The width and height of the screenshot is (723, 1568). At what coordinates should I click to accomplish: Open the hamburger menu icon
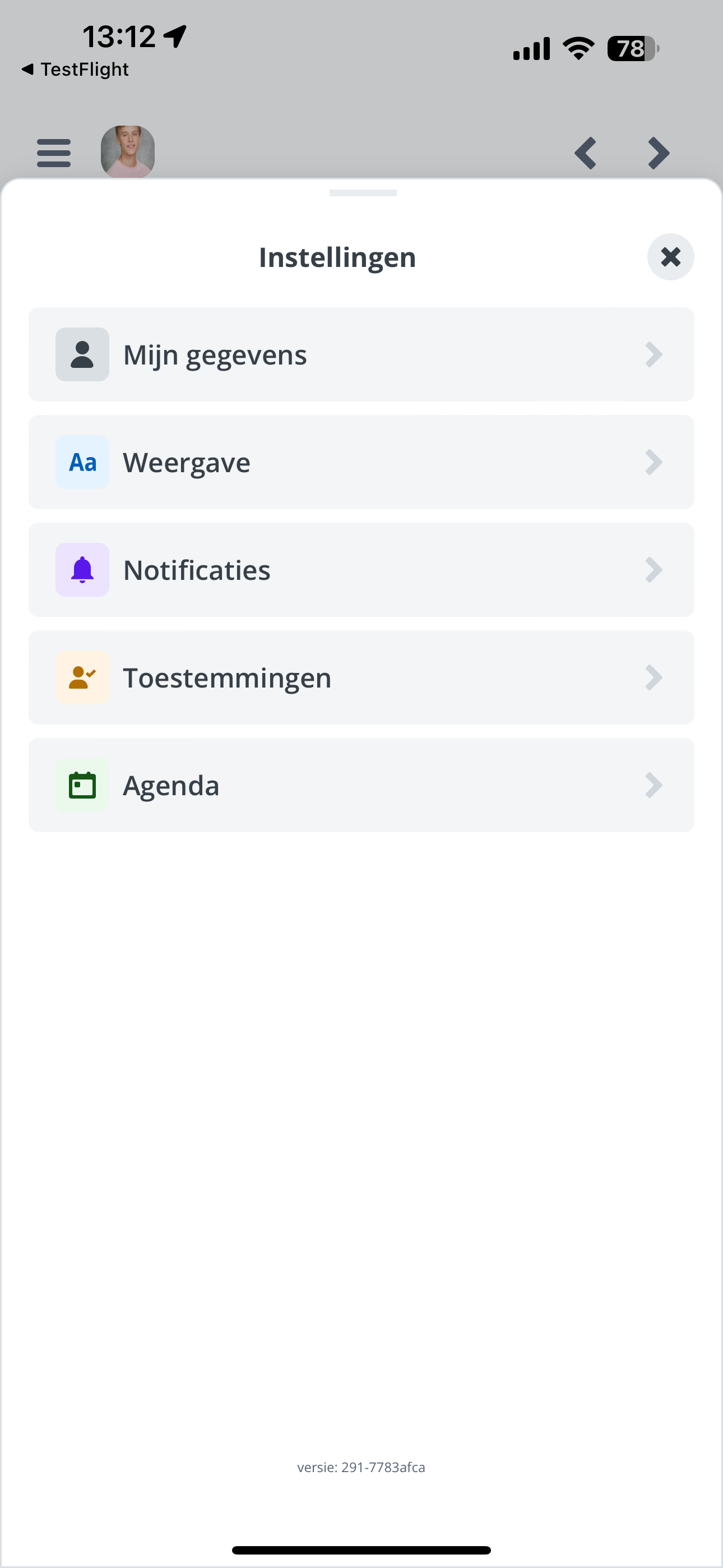click(54, 153)
